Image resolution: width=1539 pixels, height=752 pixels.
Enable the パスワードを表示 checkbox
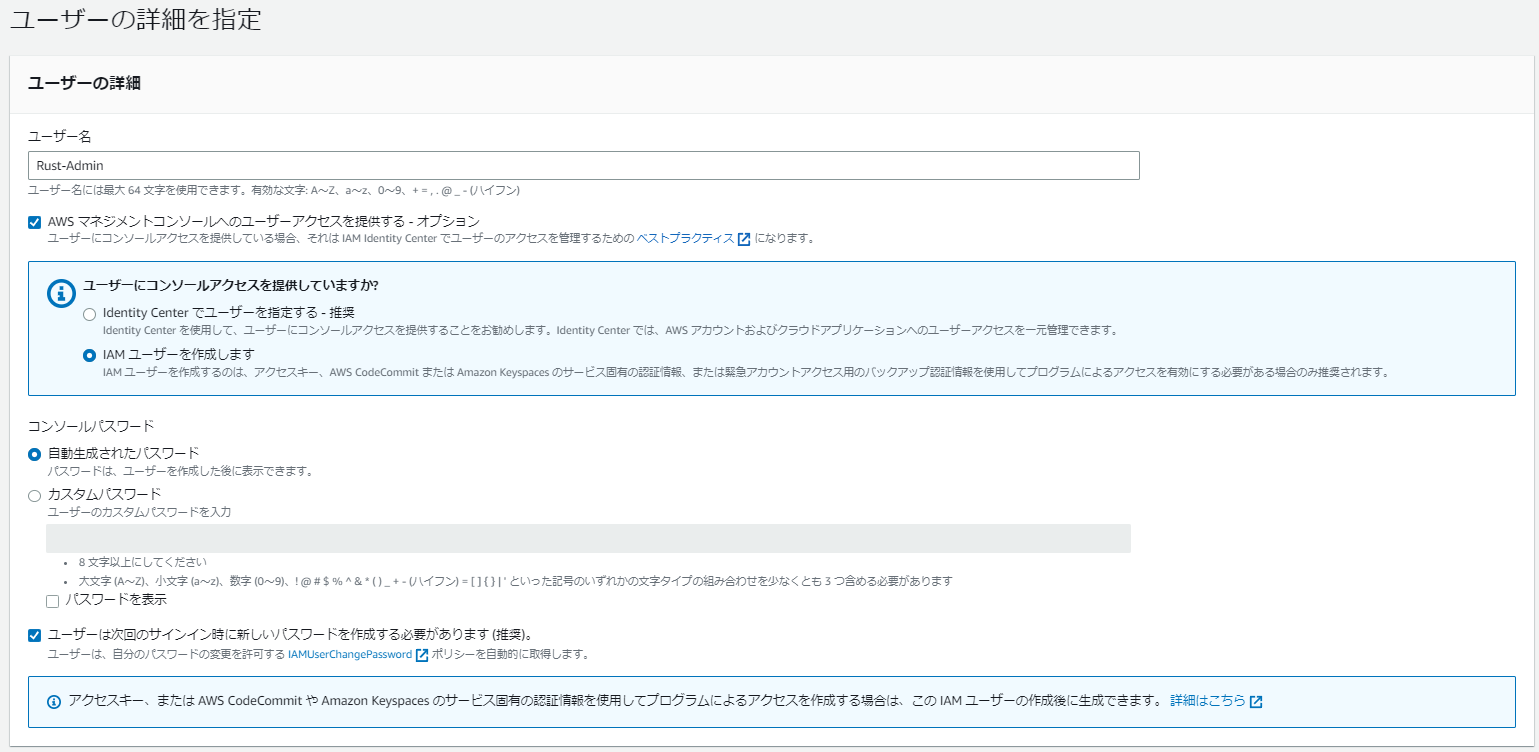coord(53,601)
